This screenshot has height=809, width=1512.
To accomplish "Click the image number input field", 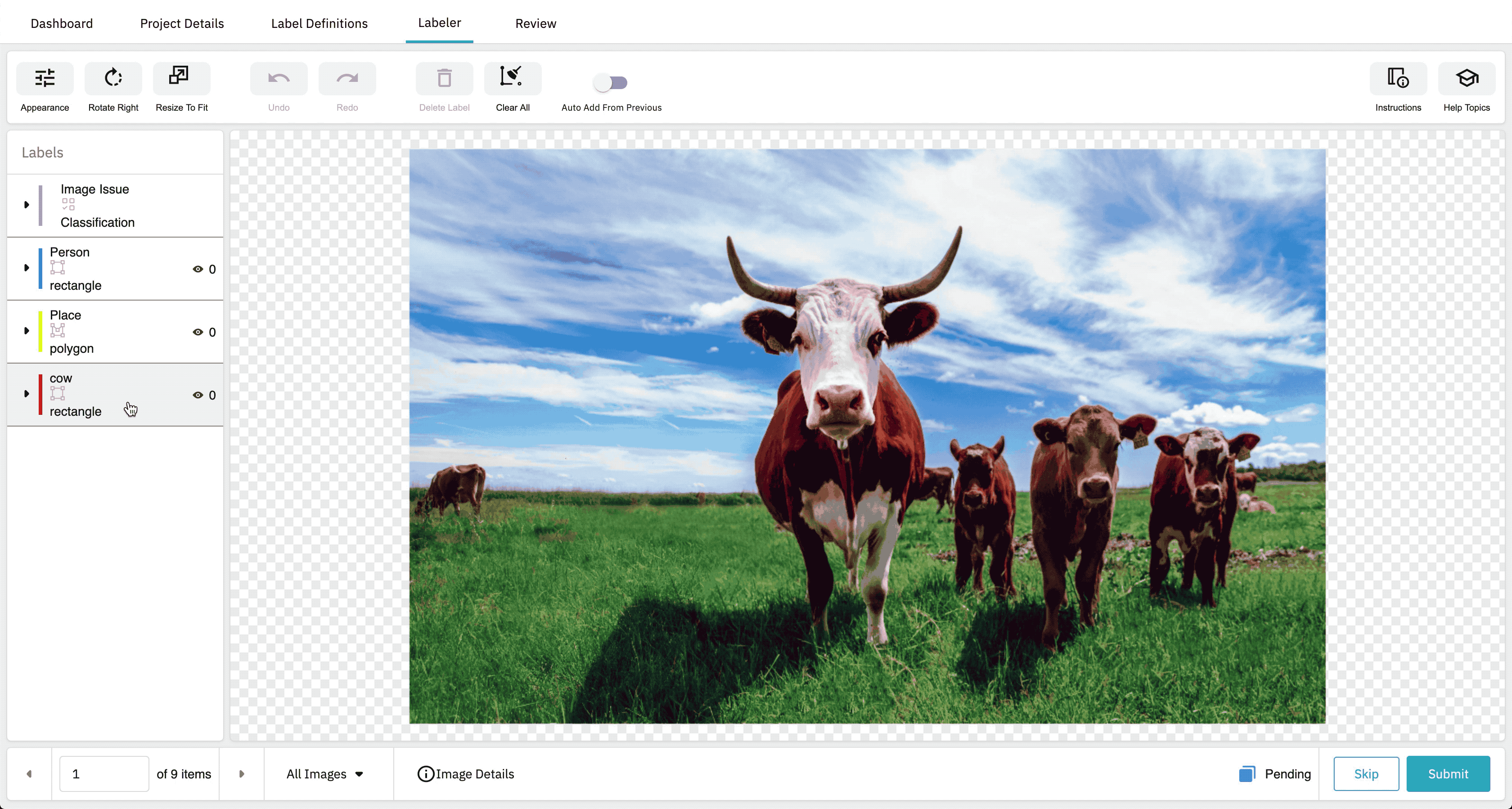I will 104,774.
